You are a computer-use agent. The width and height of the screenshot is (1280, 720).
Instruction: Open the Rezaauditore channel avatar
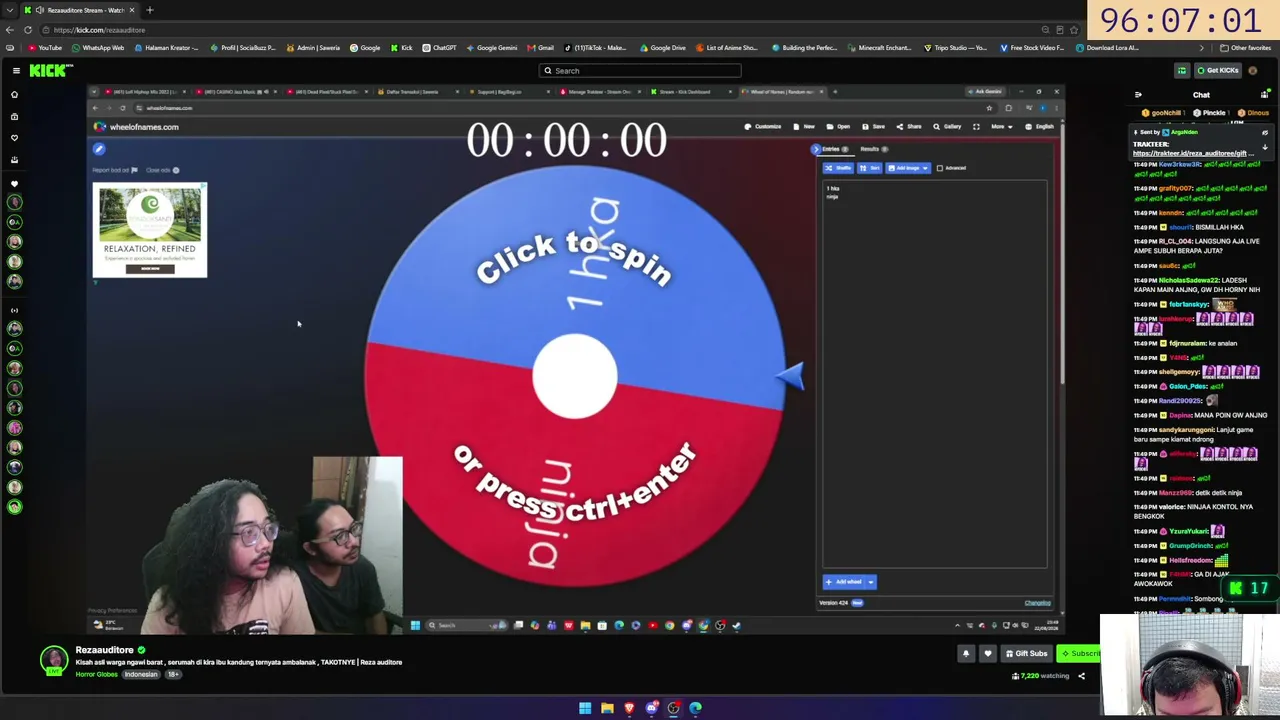point(54,660)
